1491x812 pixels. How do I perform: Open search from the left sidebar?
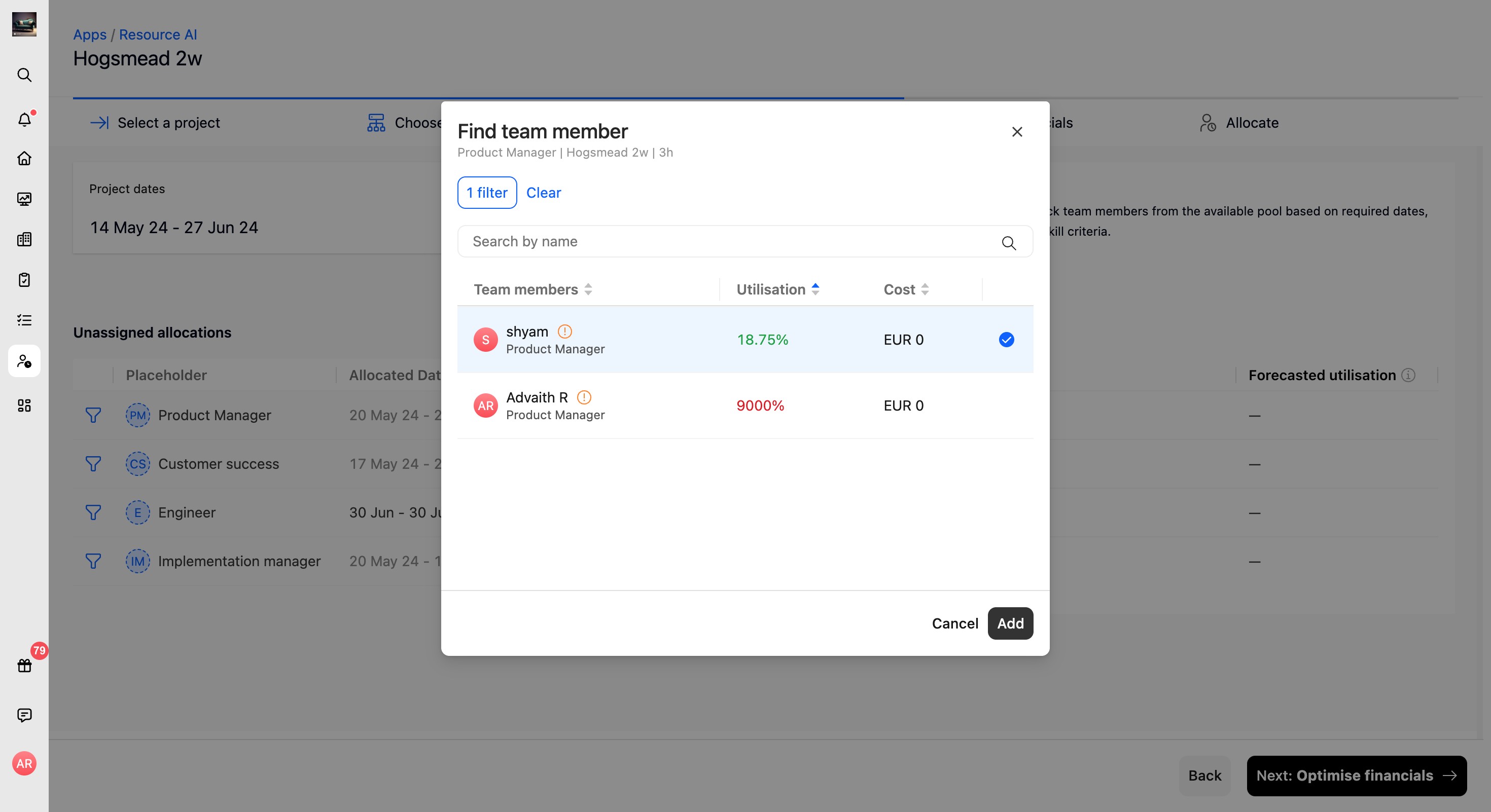[24, 75]
